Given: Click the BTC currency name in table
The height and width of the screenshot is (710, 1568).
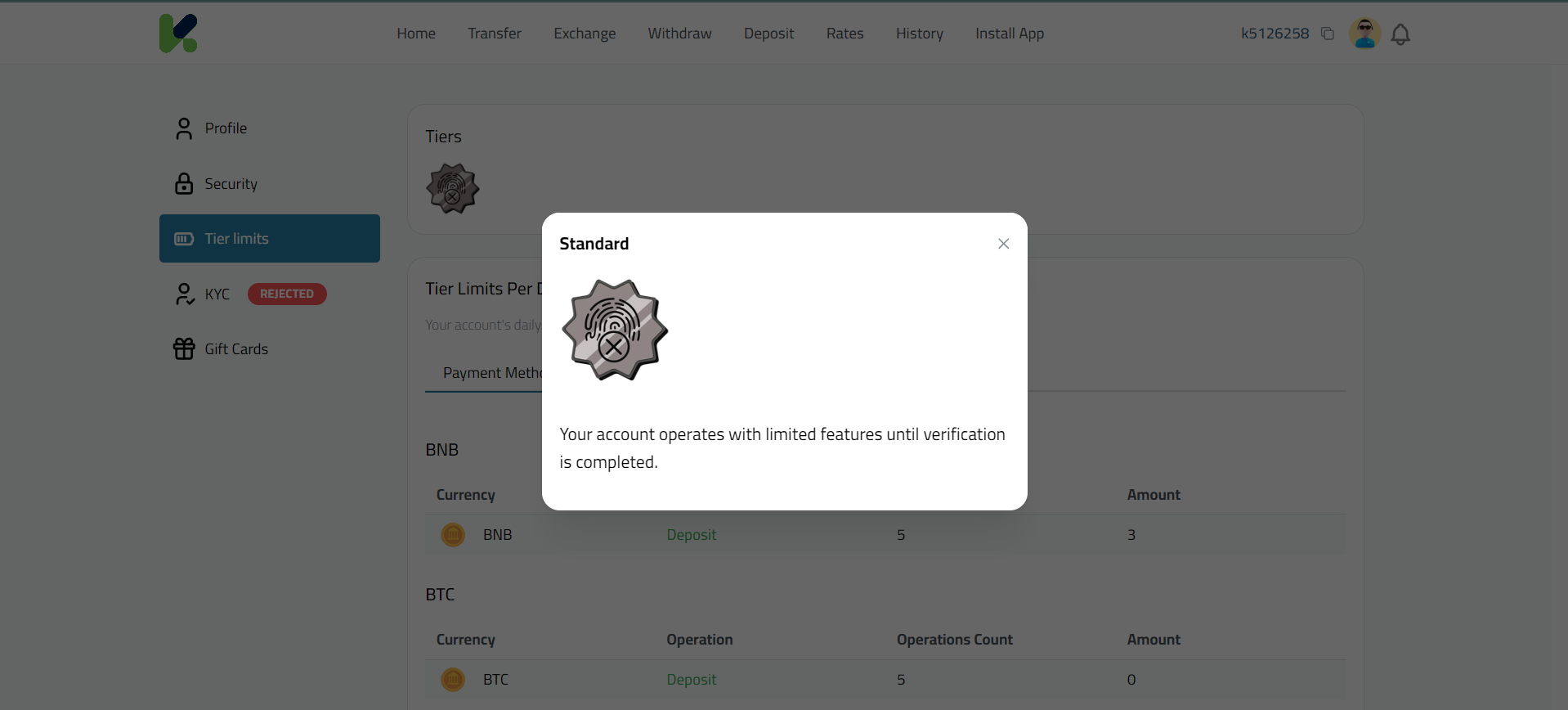Looking at the screenshot, I should click(x=495, y=680).
